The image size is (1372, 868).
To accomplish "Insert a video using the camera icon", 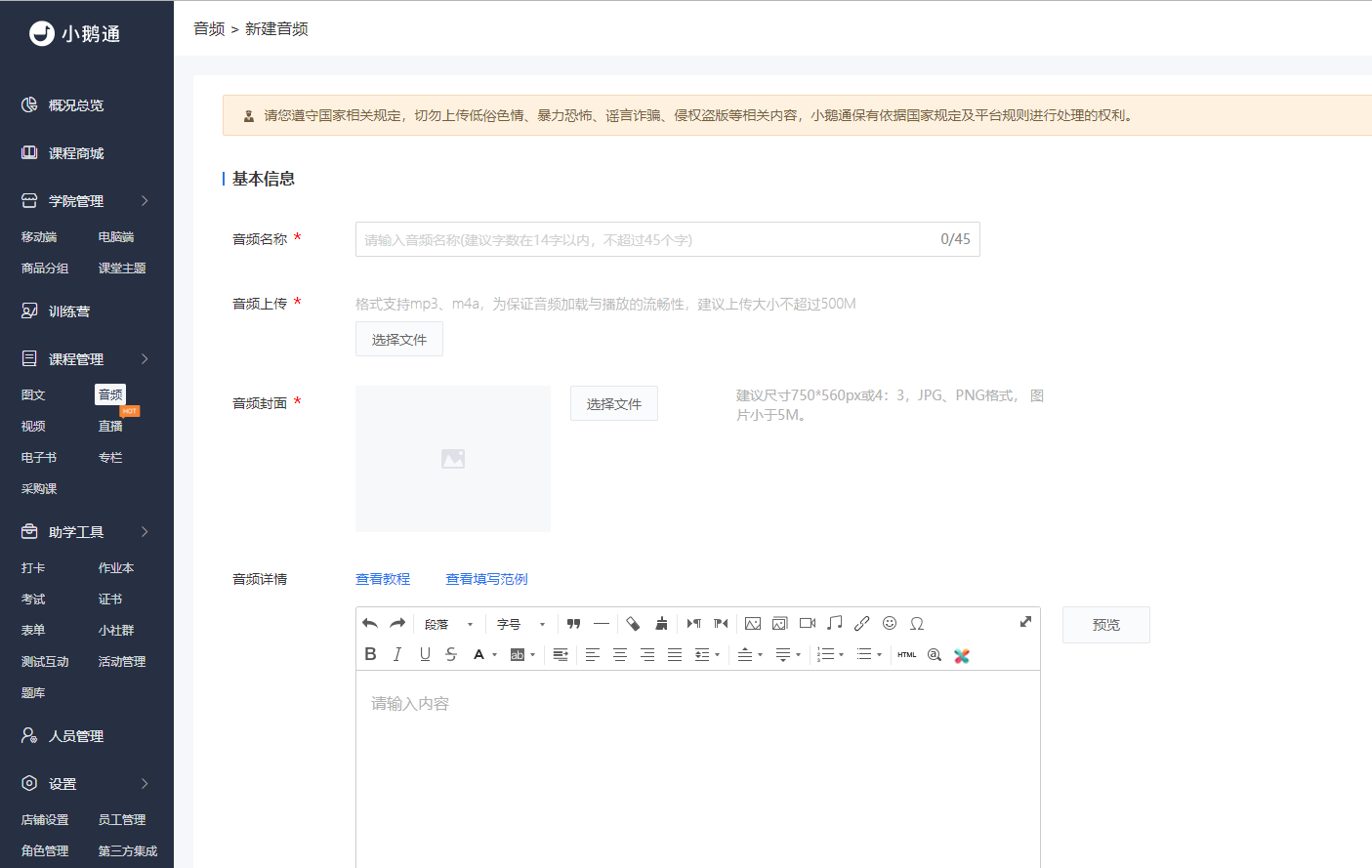I will pos(808,623).
